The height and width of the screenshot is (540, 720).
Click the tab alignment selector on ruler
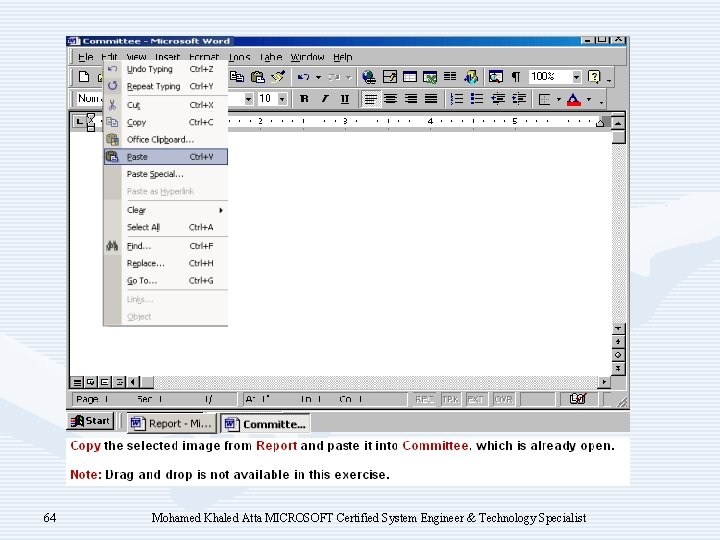click(x=79, y=122)
